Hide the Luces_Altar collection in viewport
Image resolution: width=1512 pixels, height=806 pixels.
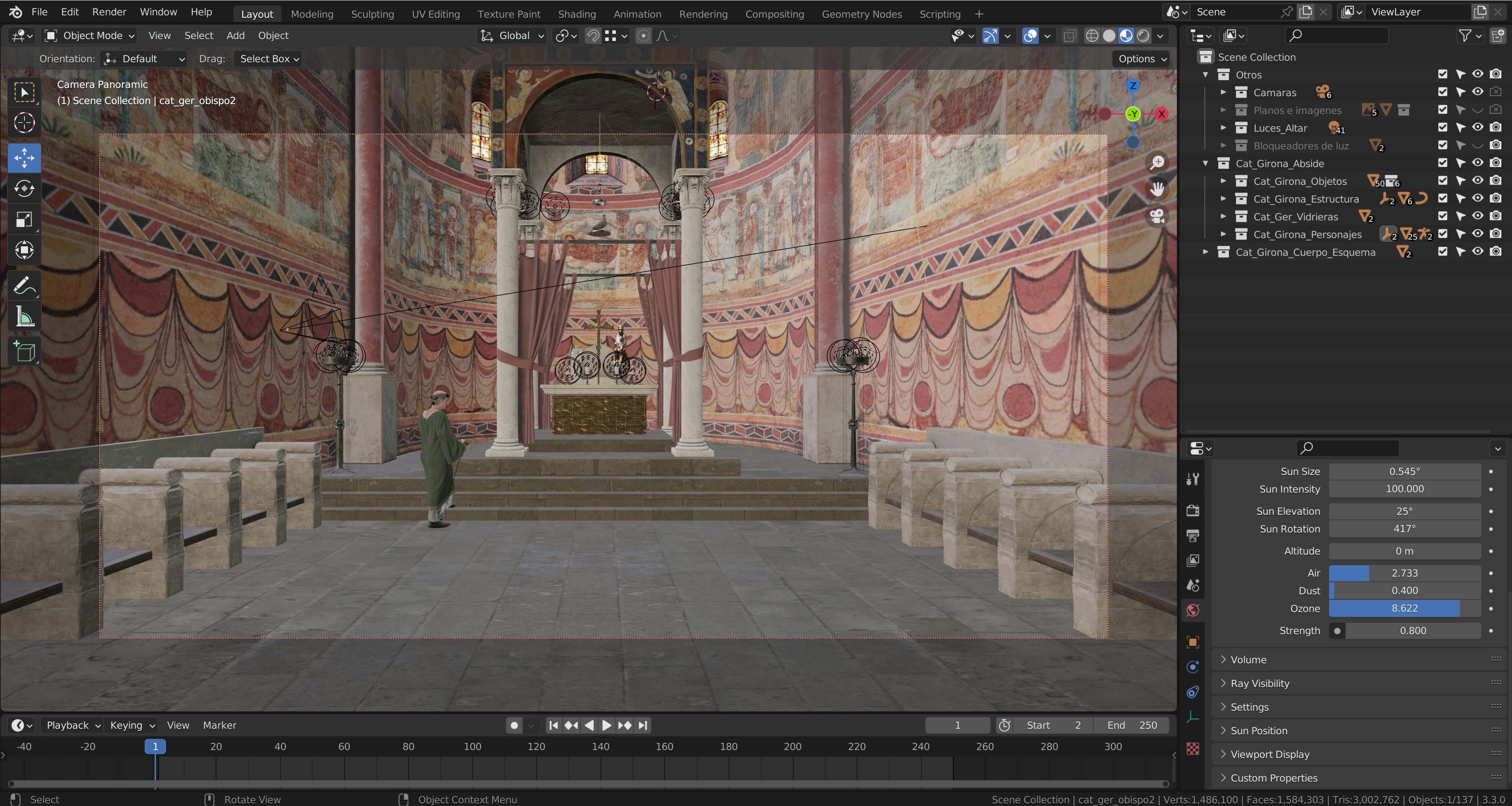coord(1477,127)
